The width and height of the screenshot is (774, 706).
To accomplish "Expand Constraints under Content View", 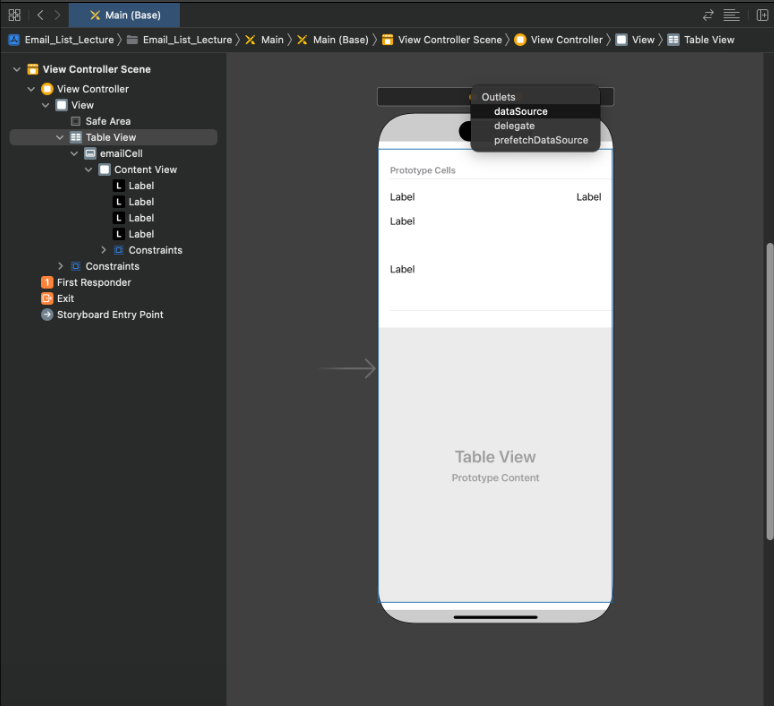I will click(x=104, y=250).
